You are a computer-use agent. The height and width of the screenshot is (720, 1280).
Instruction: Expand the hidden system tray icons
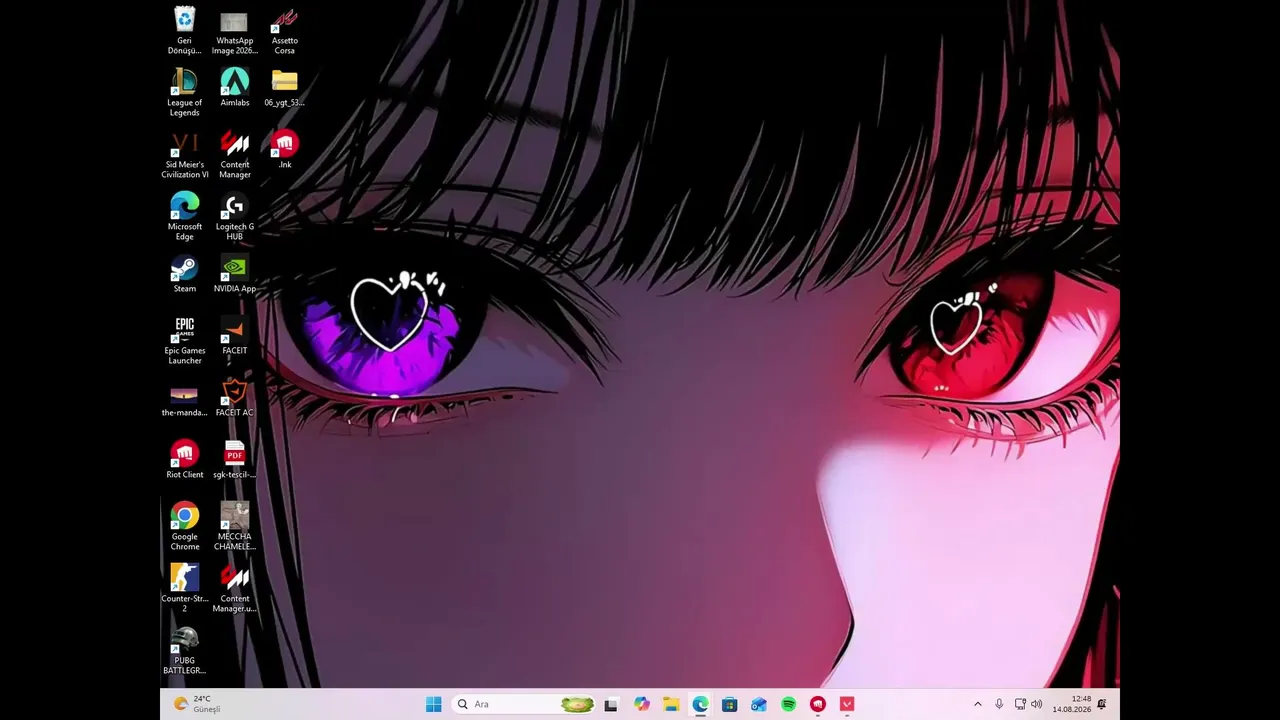[x=977, y=704]
